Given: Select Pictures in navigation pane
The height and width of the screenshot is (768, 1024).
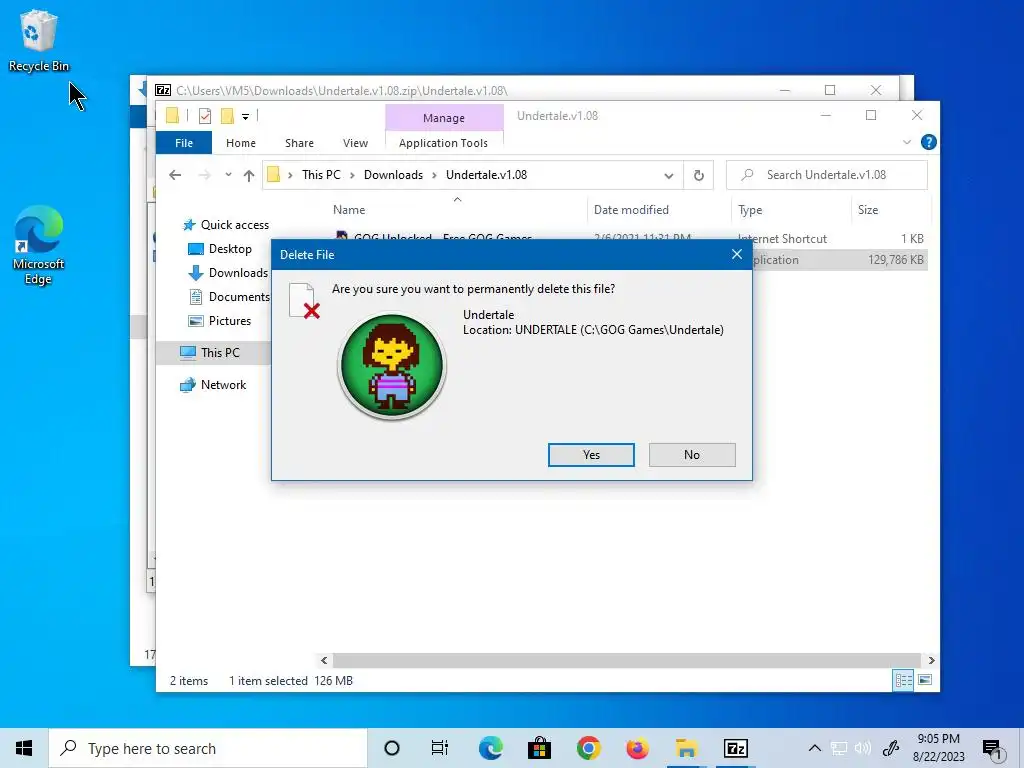Looking at the screenshot, I should pos(219,321).
